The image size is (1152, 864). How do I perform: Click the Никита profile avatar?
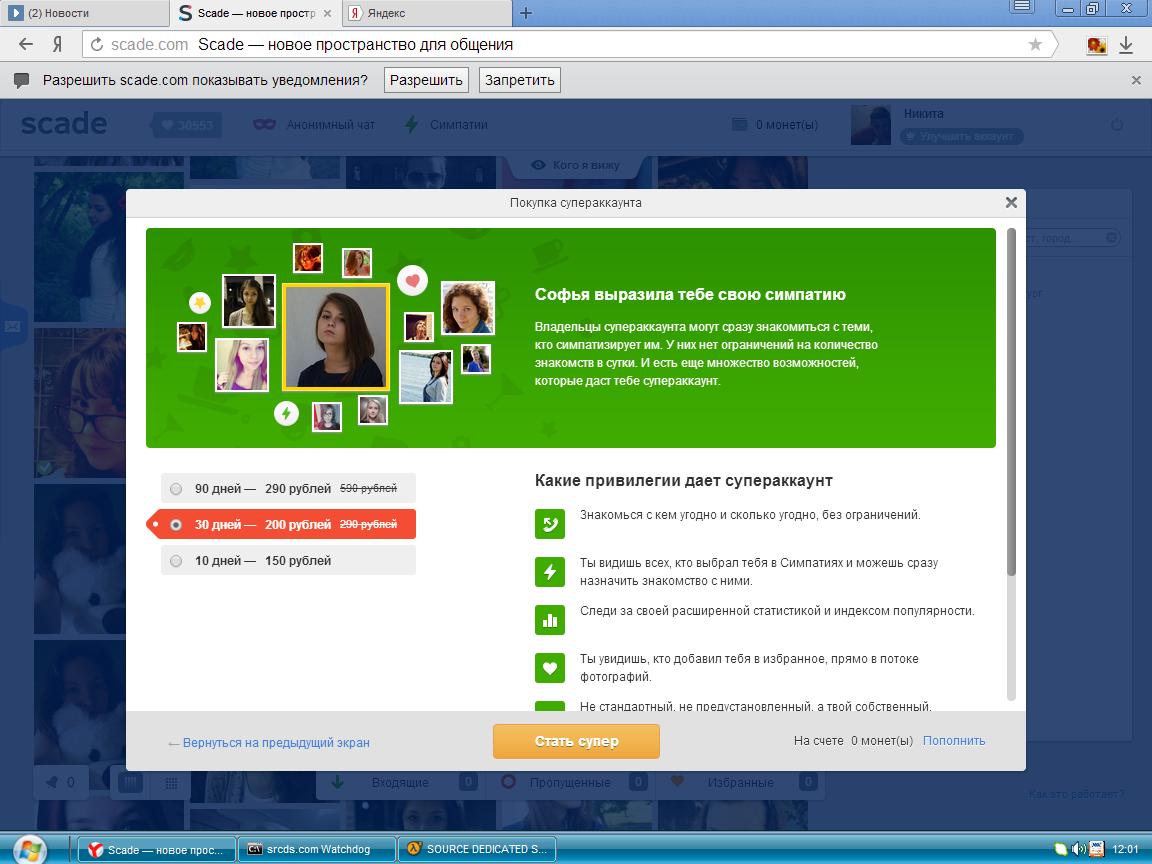tap(871, 125)
